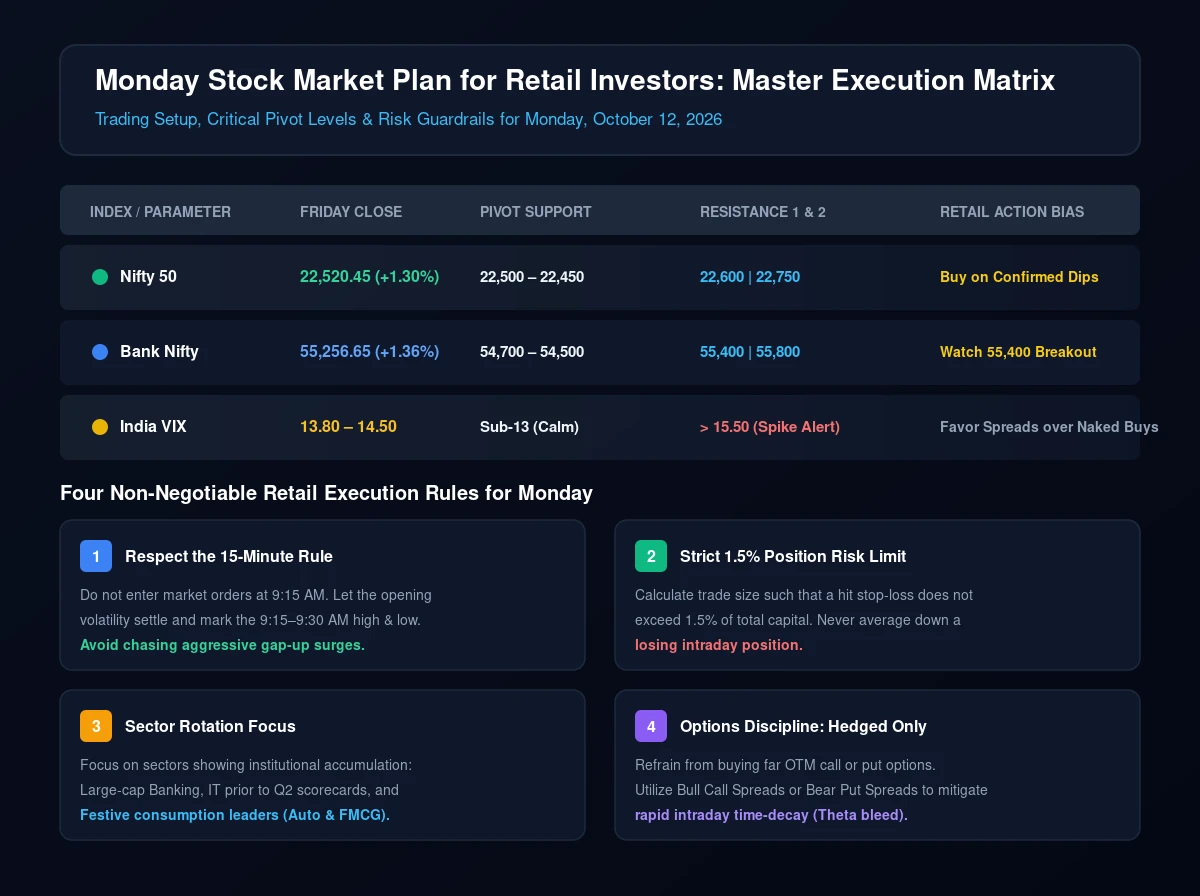Click the purple number 4 rule badge
Screen dimensions: 1200x896
[x=651, y=726]
